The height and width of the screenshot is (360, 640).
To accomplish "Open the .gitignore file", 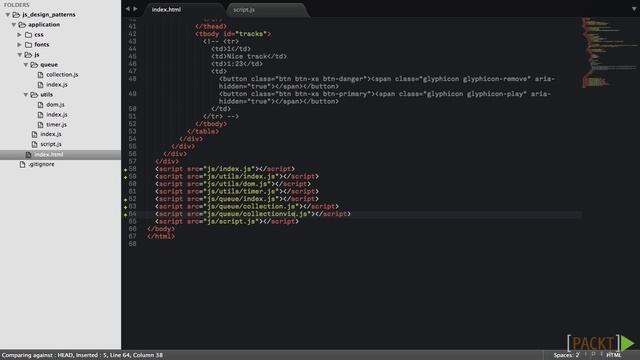I will pos(41,164).
